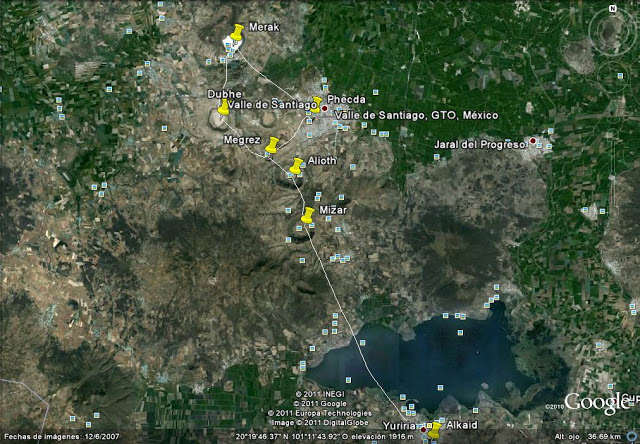Click the elevación 1916 m readout
The width and height of the screenshot is (640, 444).
click(x=381, y=437)
